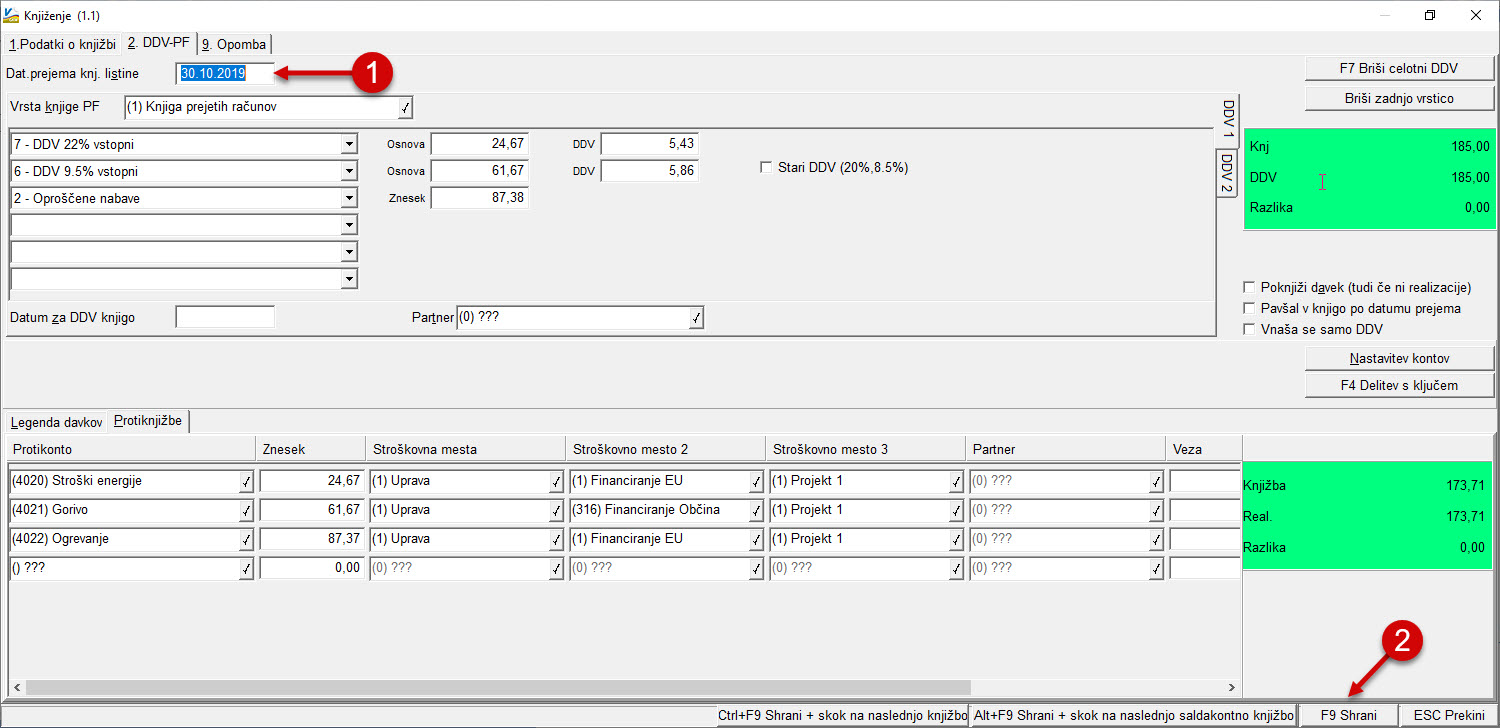Image resolution: width=1500 pixels, height=728 pixels.
Task: Click the Veza column header
Action: [x=1203, y=450]
